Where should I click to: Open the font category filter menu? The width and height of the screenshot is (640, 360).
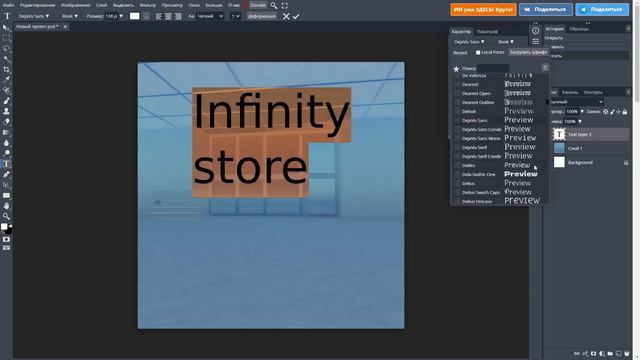[x=545, y=68]
